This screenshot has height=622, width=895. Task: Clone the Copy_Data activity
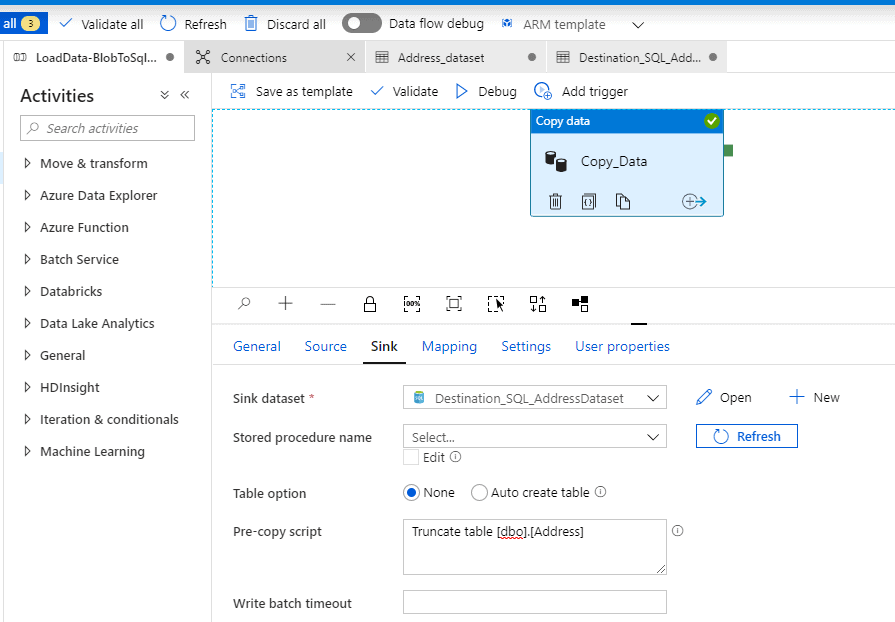[x=623, y=202]
